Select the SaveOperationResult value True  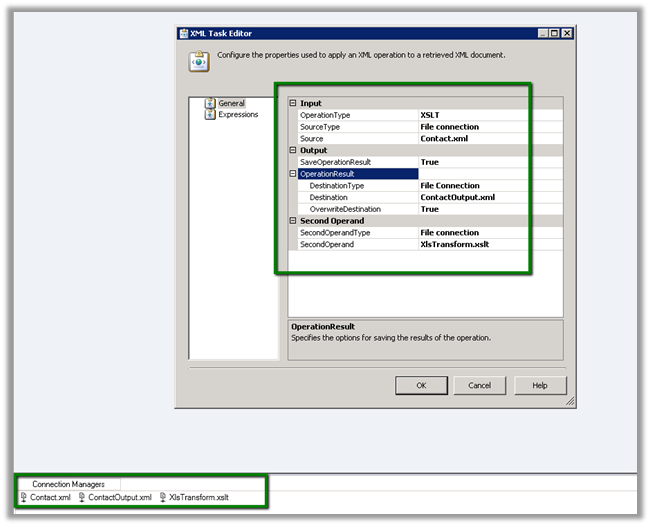tap(490, 162)
